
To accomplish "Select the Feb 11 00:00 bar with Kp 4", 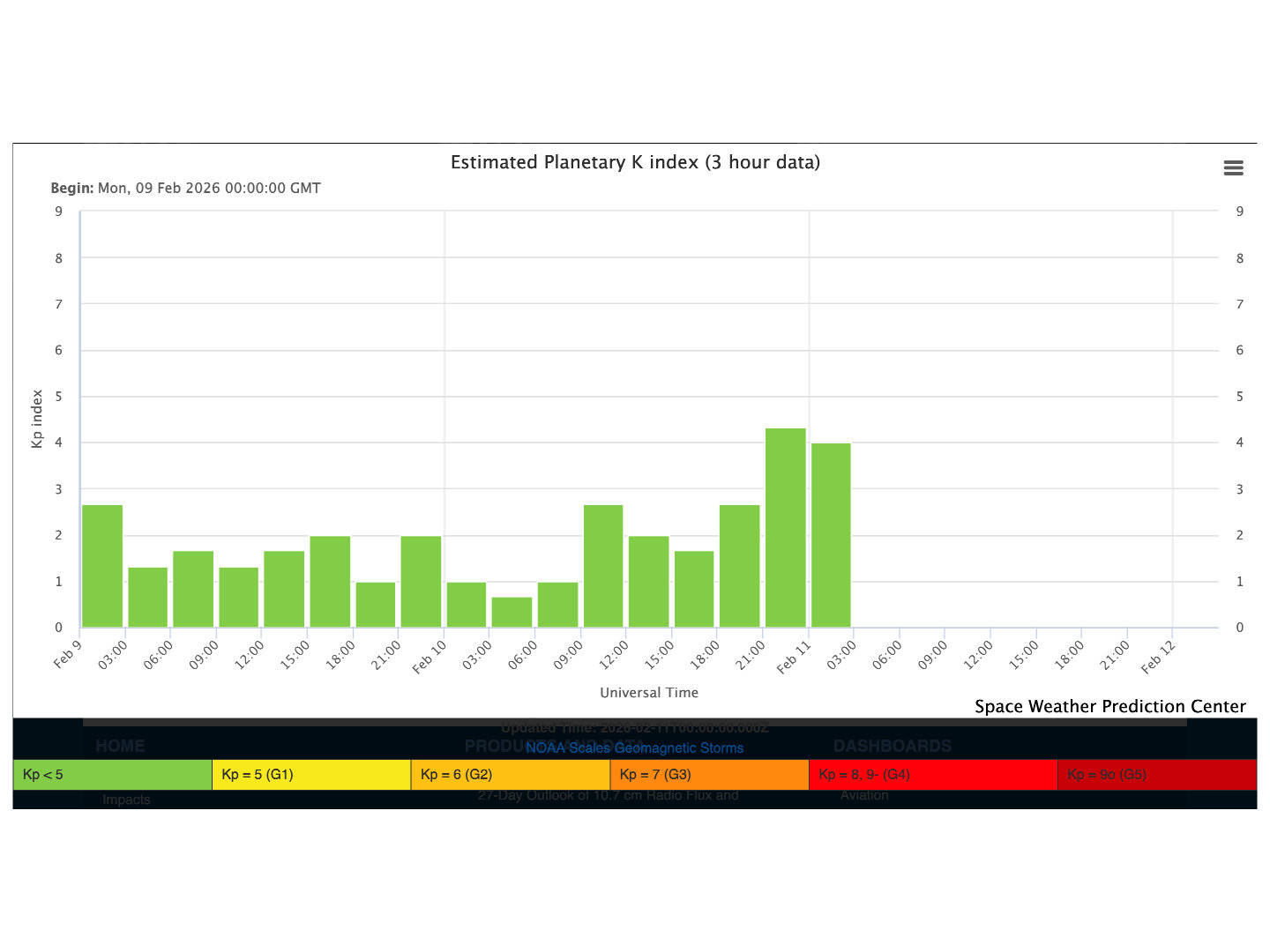I will pos(831,535).
